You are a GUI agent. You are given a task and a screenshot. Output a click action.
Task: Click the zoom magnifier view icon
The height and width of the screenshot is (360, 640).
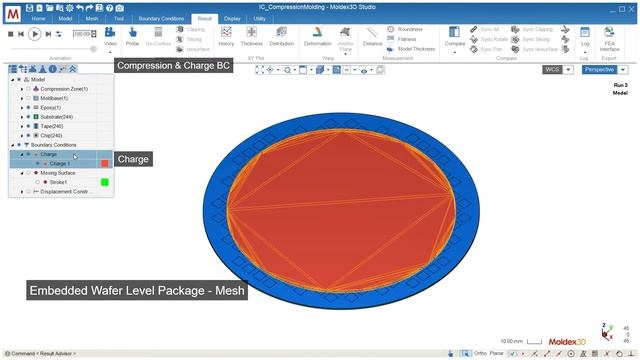point(287,70)
